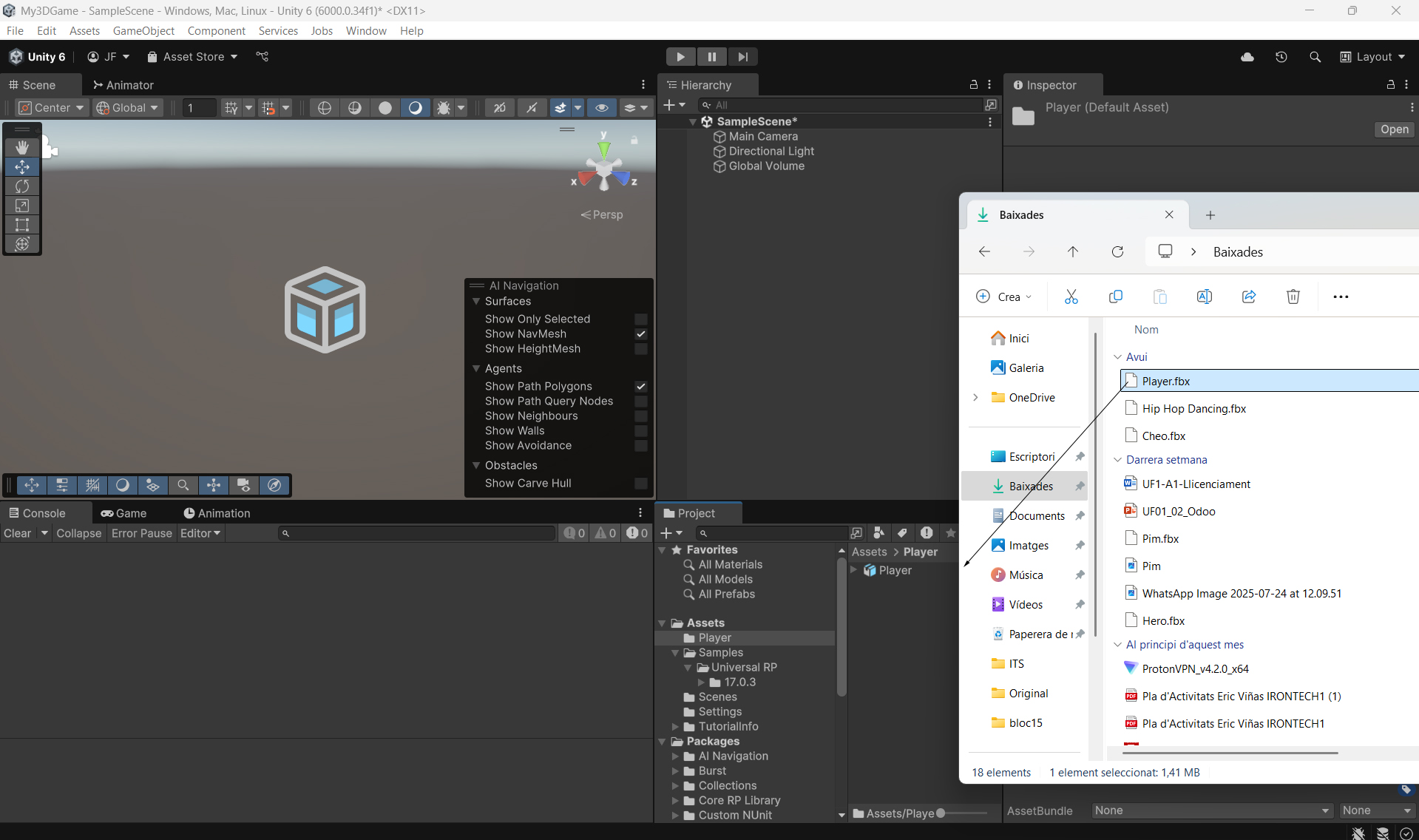Toggle Show Path Polygons checkbox
This screenshot has height=840, width=1419.
click(x=641, y=387)
